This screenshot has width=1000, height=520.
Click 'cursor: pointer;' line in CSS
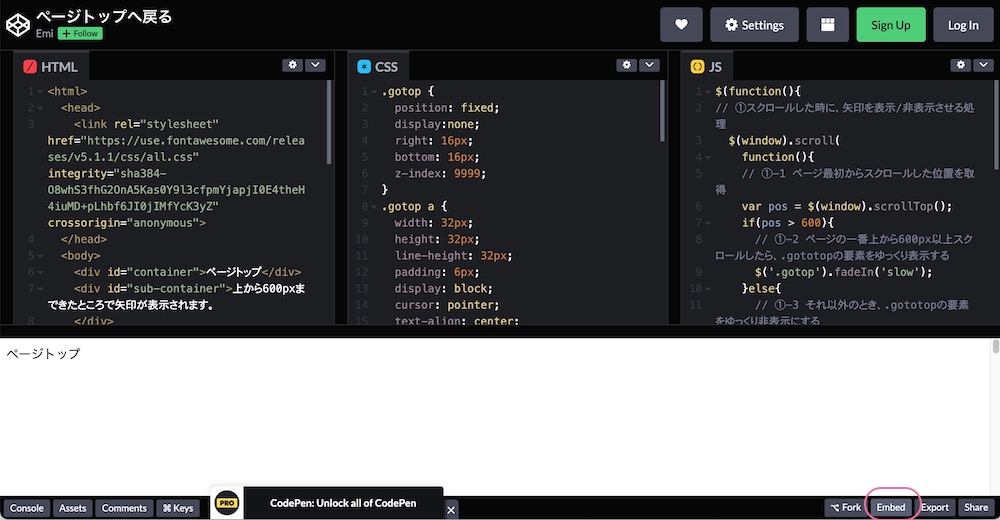click(446, 305)
